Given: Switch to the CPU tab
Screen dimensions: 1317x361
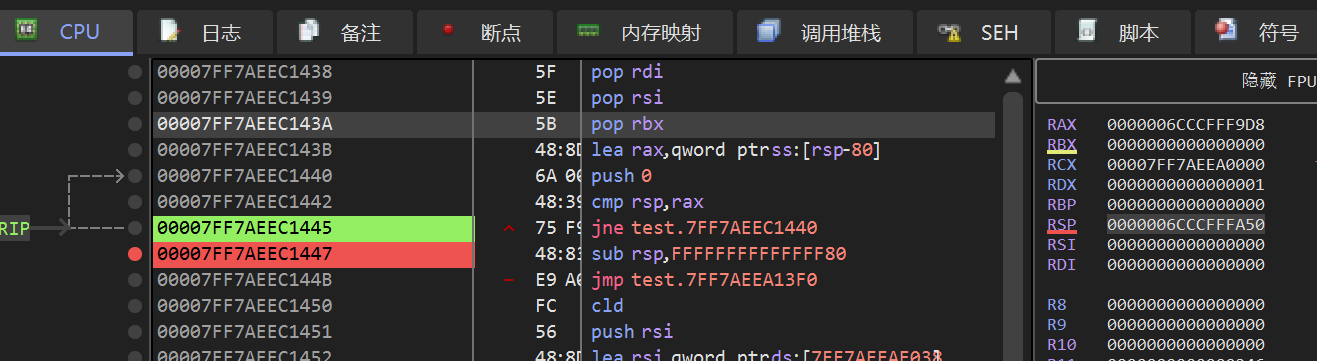Looking at the screenshot, I should (66, 32).
